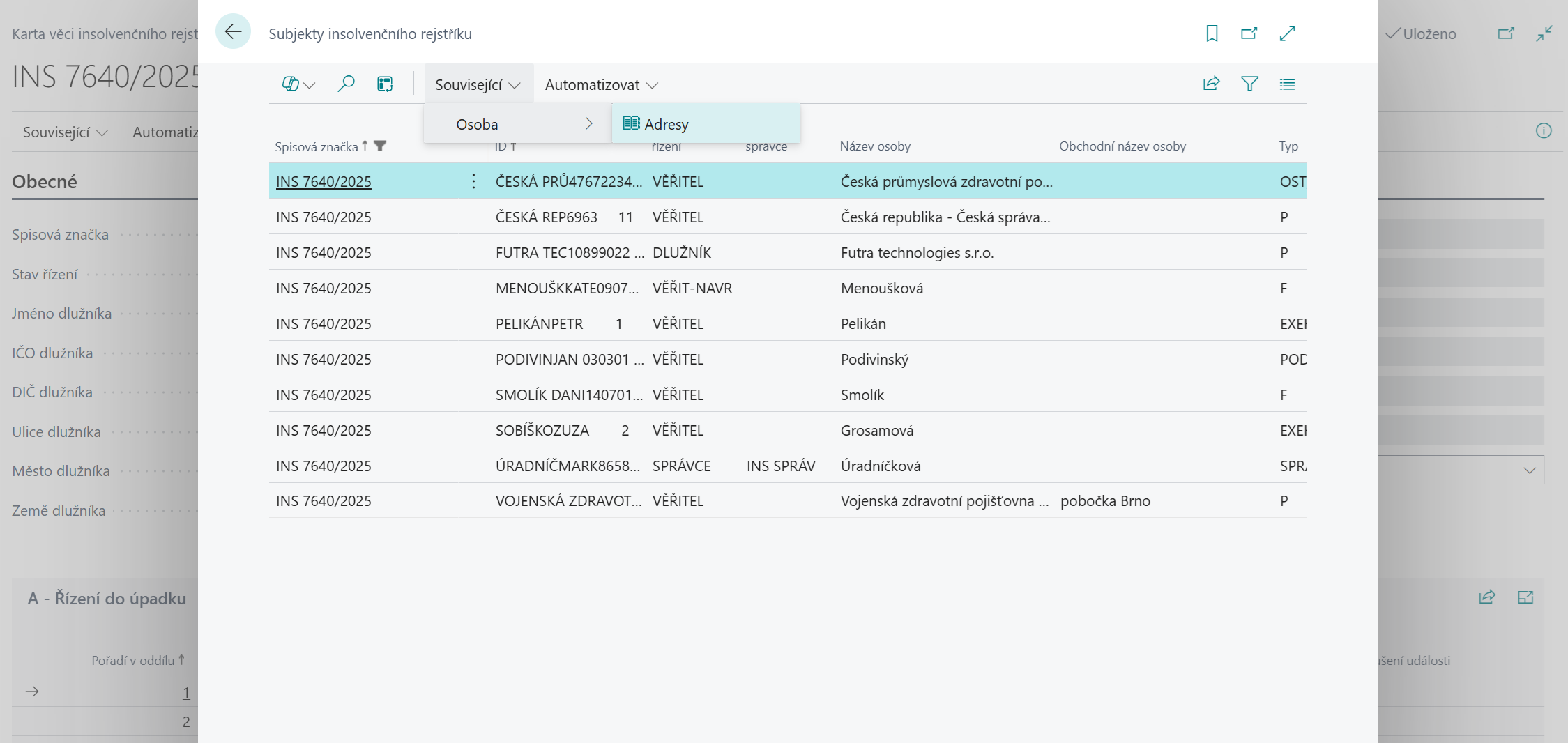
Task: Toggle the filter pane funnel icon
Action: (1249, 84)
